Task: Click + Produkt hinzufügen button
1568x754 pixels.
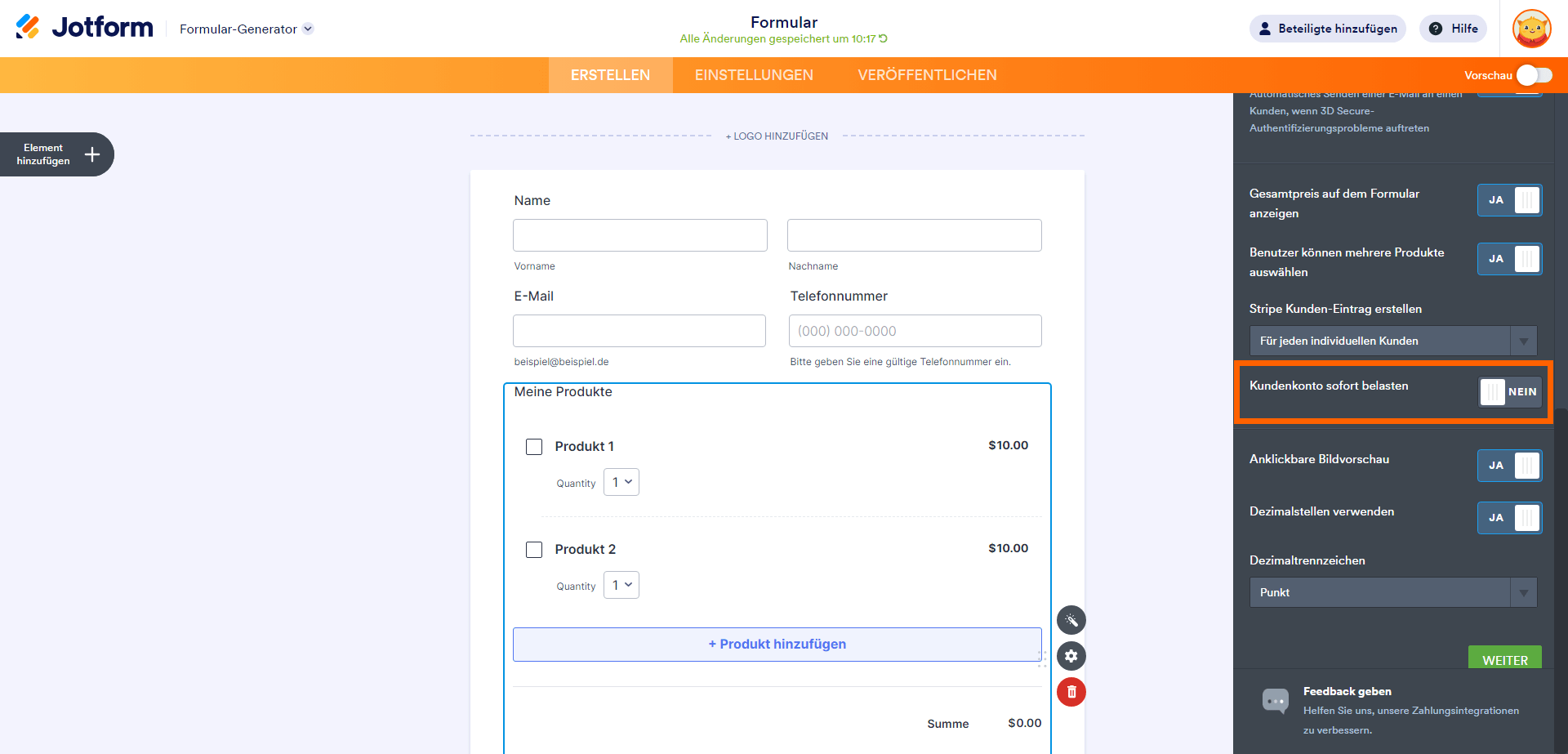Action: [x=777, y=645]
